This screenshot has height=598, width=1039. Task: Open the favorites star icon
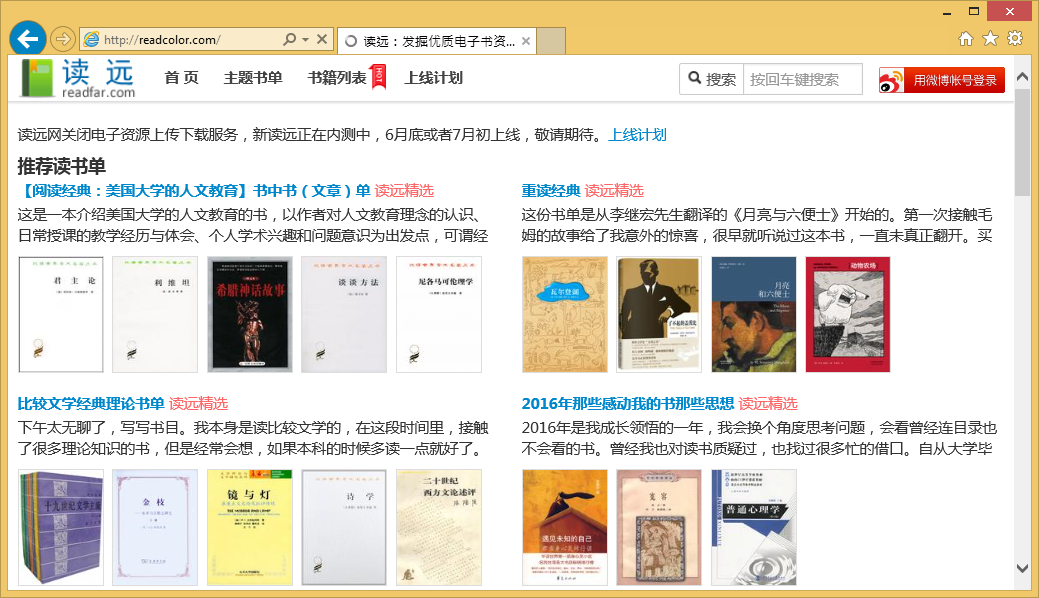point(990,39)
